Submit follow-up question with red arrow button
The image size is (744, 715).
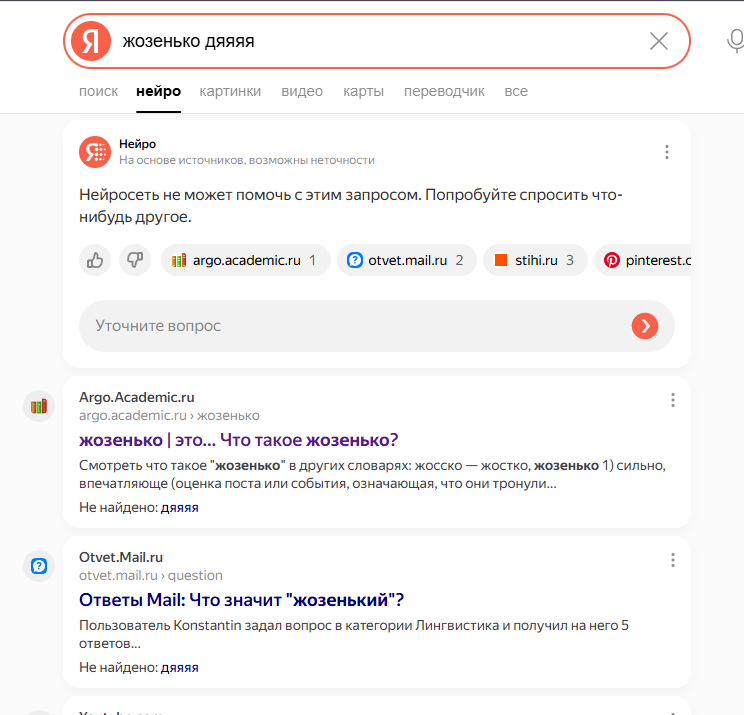(x=644, y=326)
